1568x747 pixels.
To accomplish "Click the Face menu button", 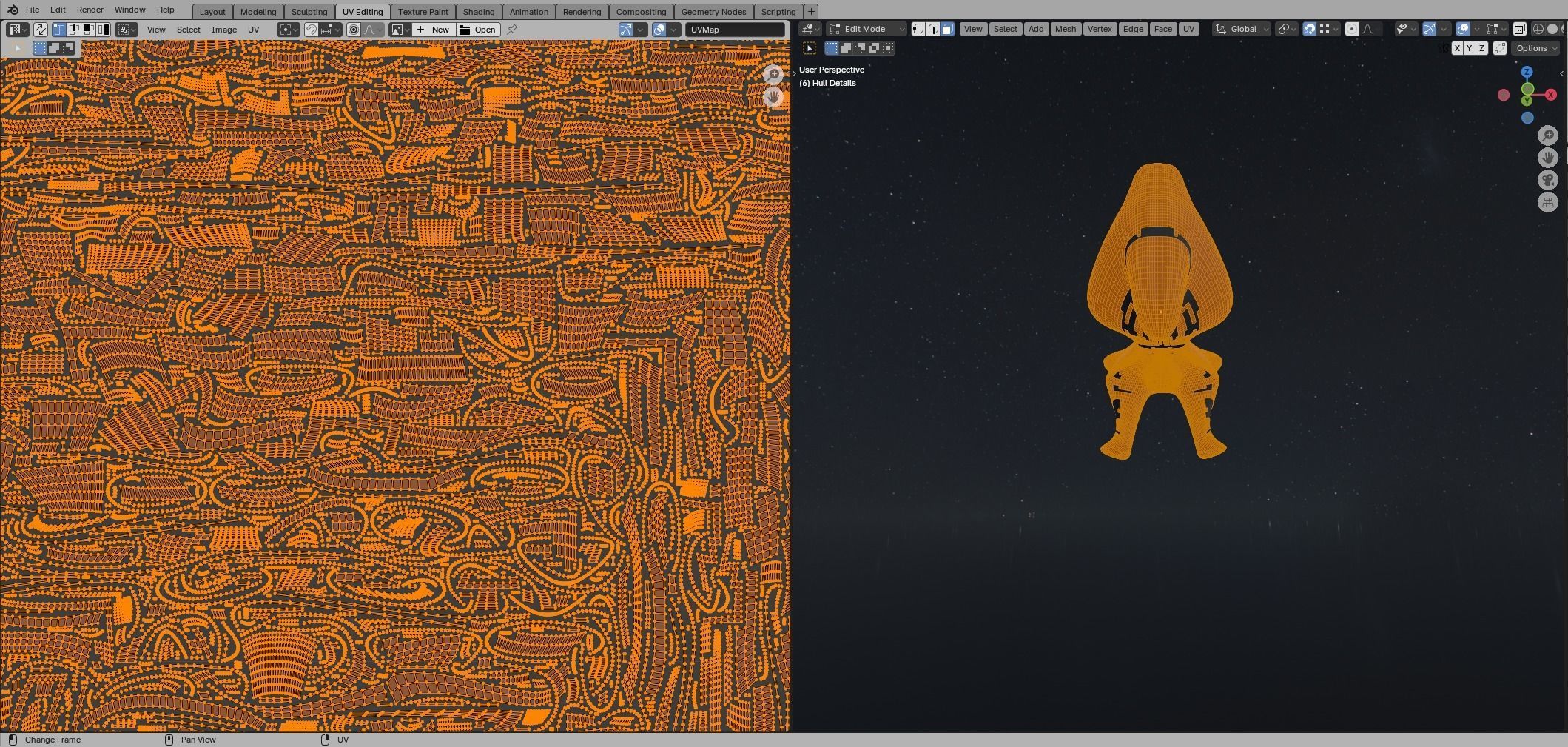I will coord(1163,29).
